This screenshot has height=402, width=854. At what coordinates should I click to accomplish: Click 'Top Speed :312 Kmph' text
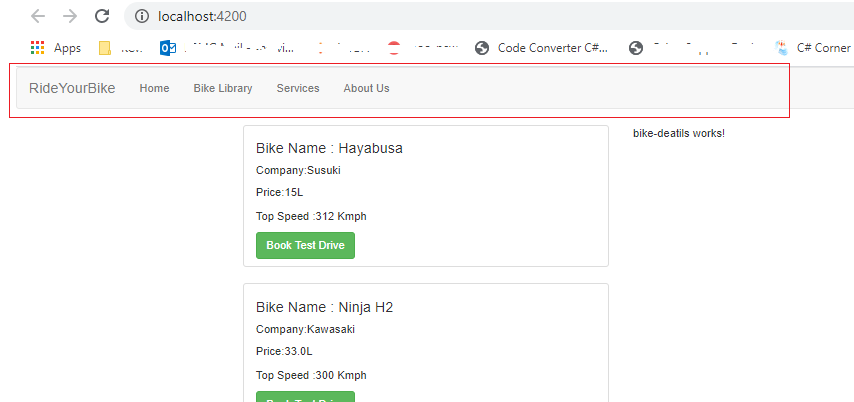(311, 216)
